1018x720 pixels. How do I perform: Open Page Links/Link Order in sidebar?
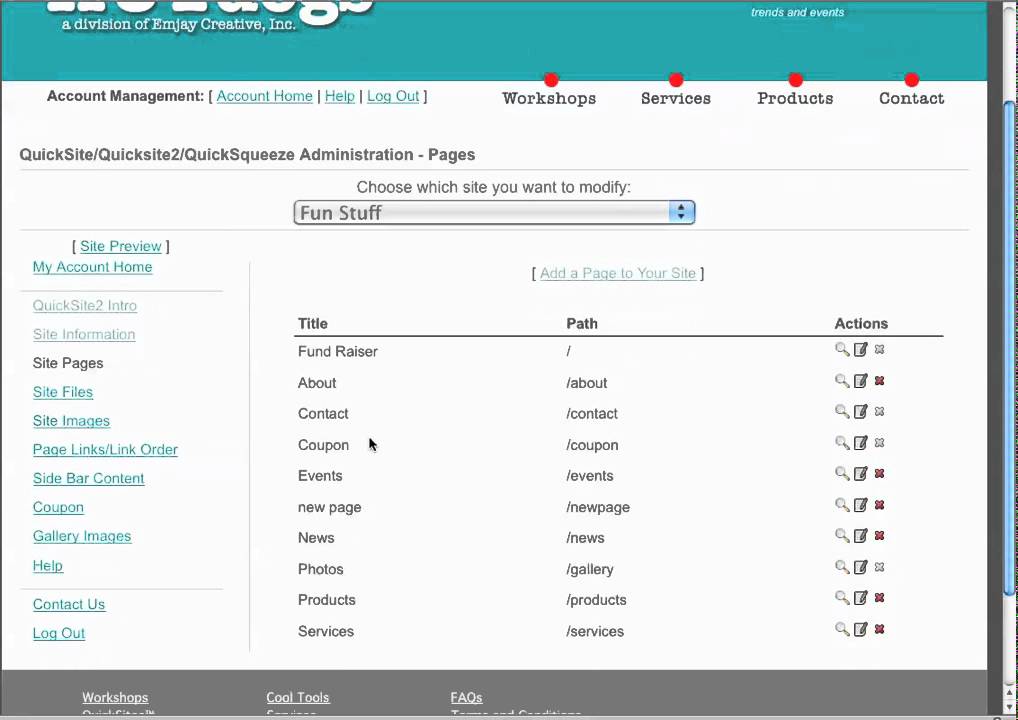coord(105,449)
